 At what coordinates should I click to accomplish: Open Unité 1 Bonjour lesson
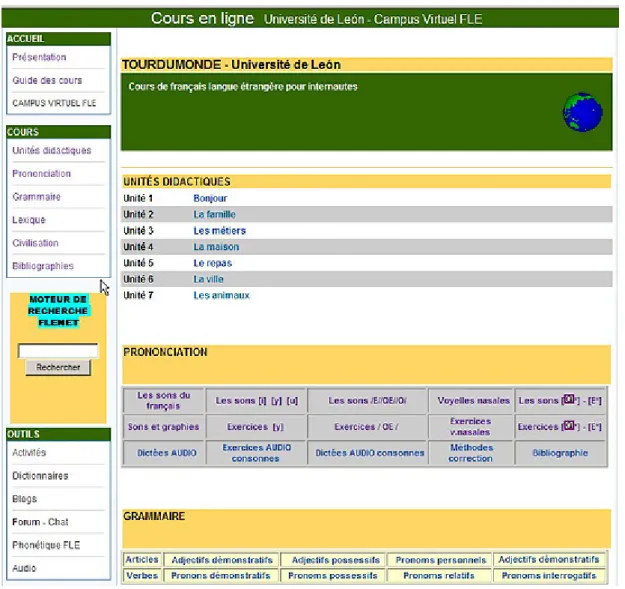[210, 198]
